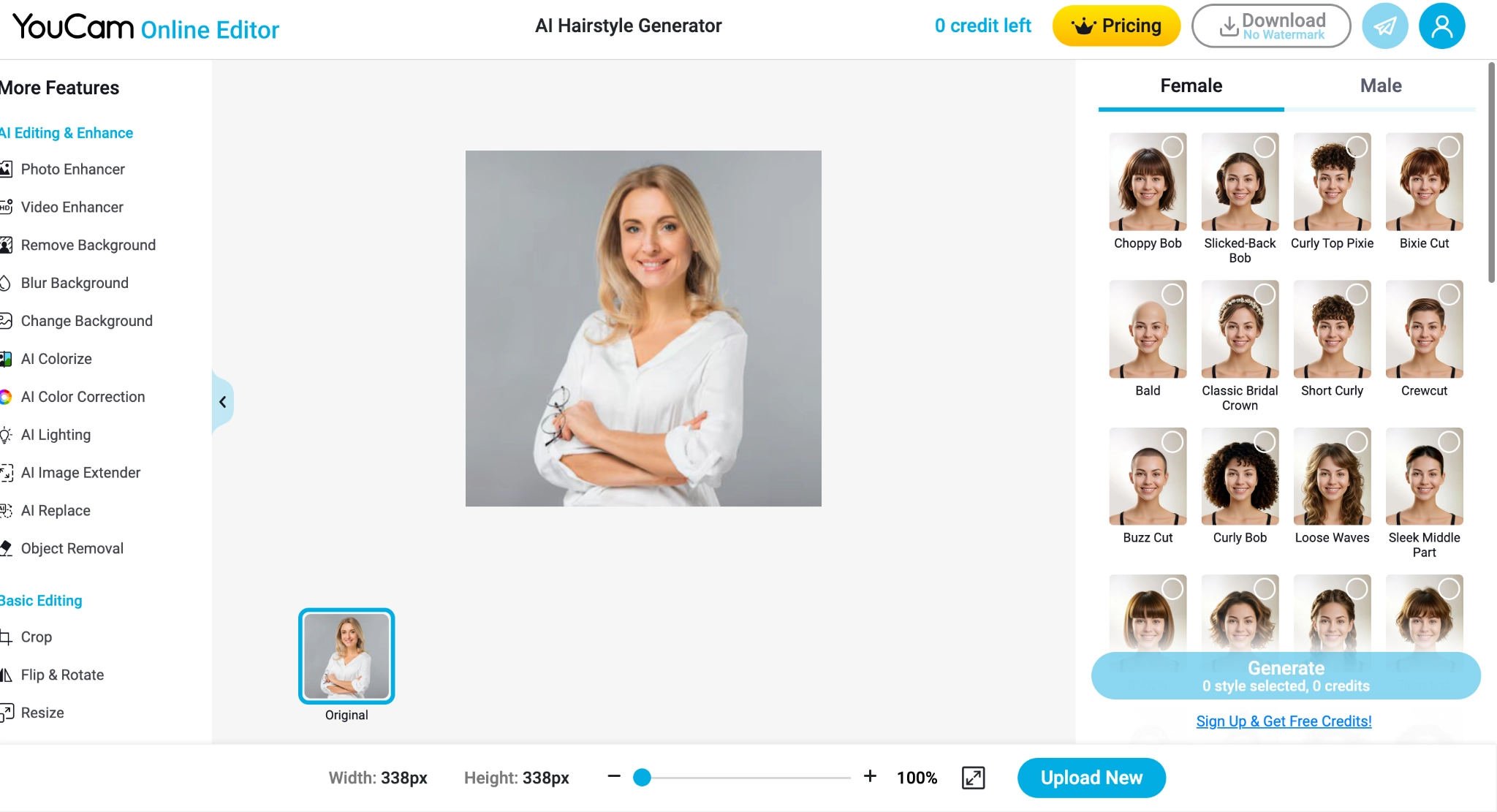
Task: Click Sign Up & Get Free Credits link
Action: 1284,720
